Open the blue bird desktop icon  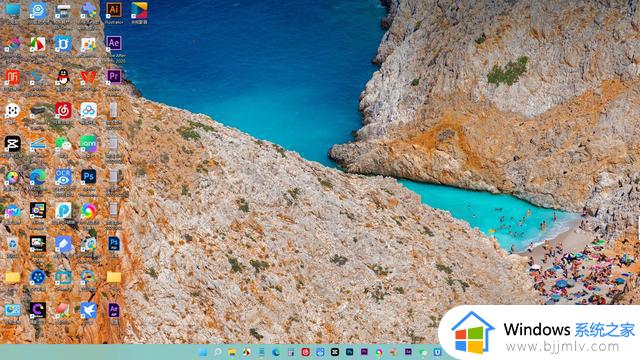[x=88, y=311]
